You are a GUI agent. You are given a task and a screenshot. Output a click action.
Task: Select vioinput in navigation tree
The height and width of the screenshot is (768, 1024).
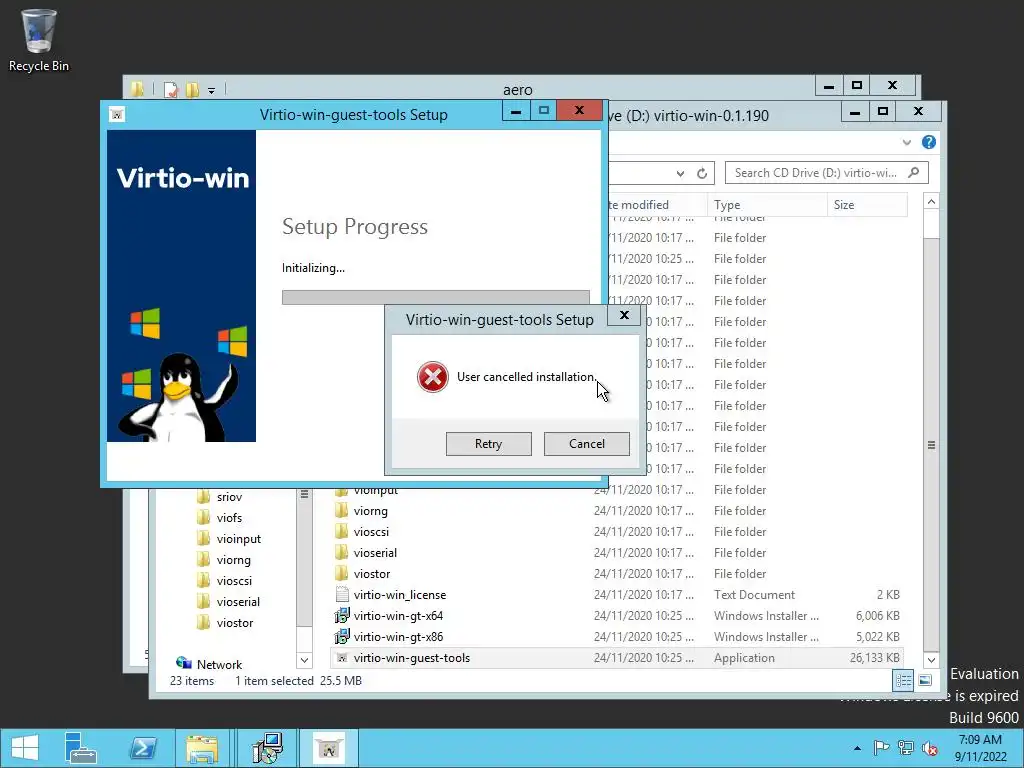tap(238, 539)
